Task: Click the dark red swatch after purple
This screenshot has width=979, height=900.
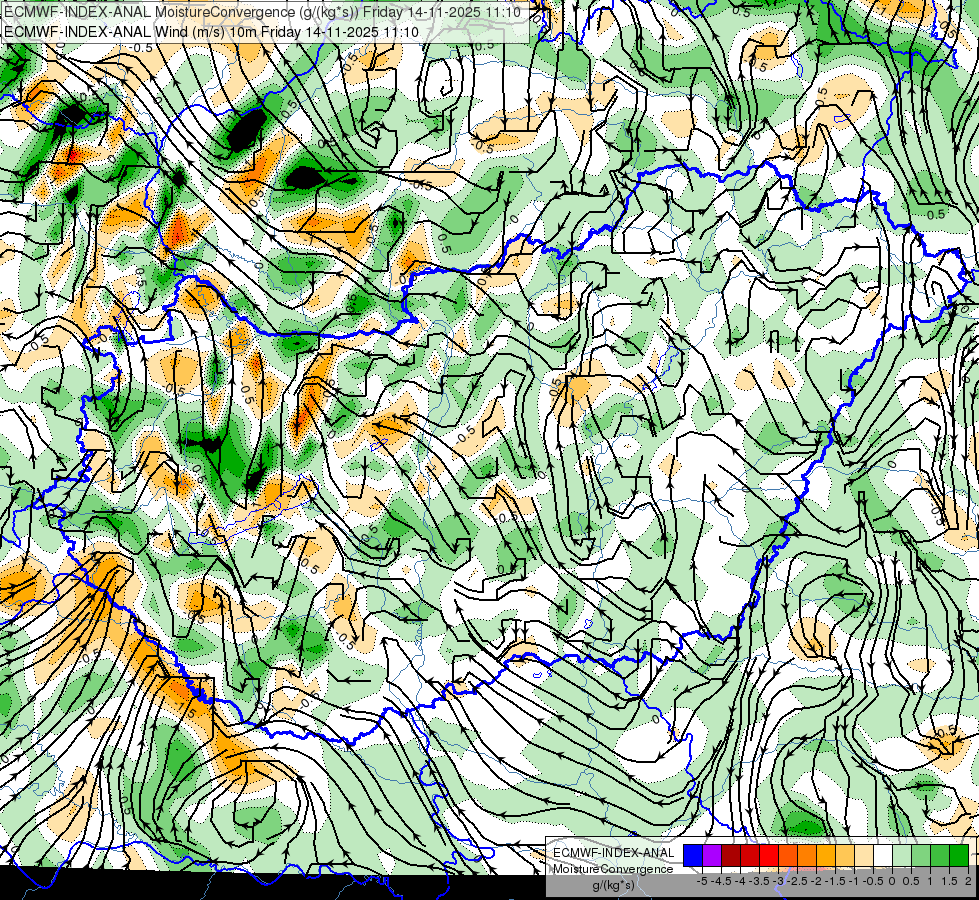Action: coord(731,855)
